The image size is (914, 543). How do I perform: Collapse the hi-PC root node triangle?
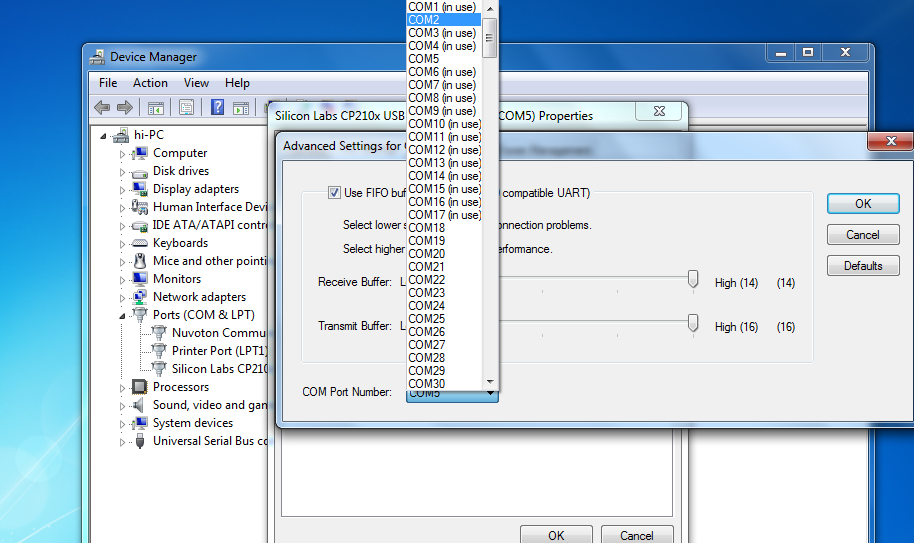coord(104,136)
